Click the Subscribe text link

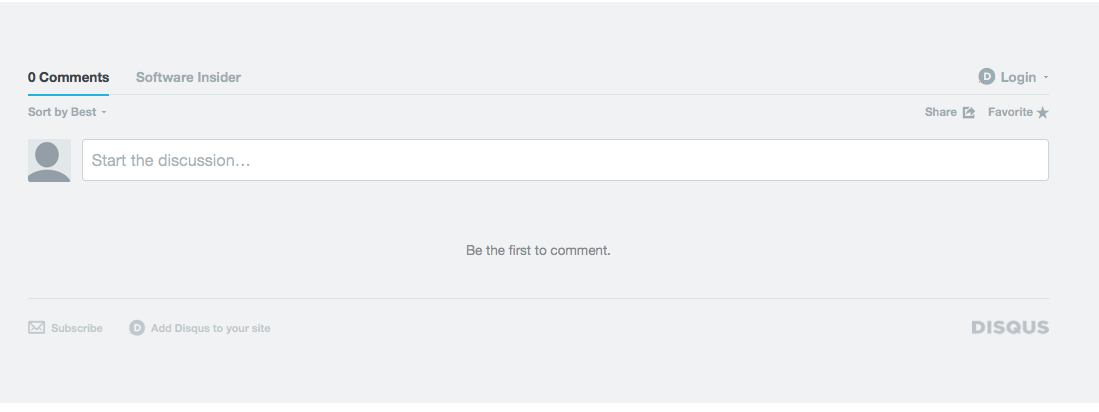(x=76, y=328)
